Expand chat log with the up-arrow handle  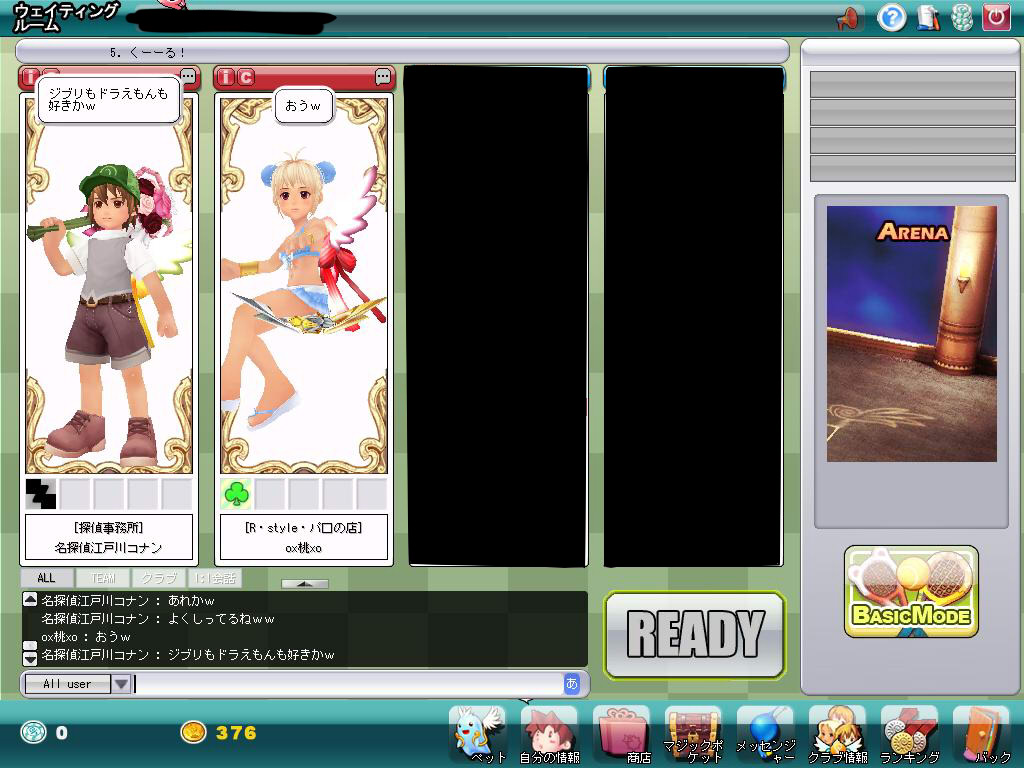click(304, 583)
